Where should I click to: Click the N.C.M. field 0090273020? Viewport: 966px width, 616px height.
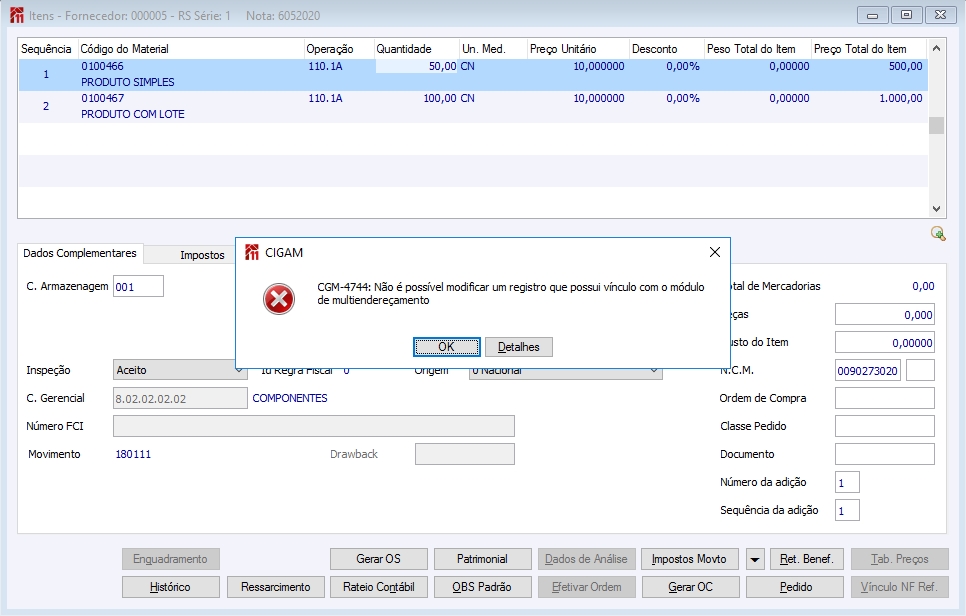(867, 371)
